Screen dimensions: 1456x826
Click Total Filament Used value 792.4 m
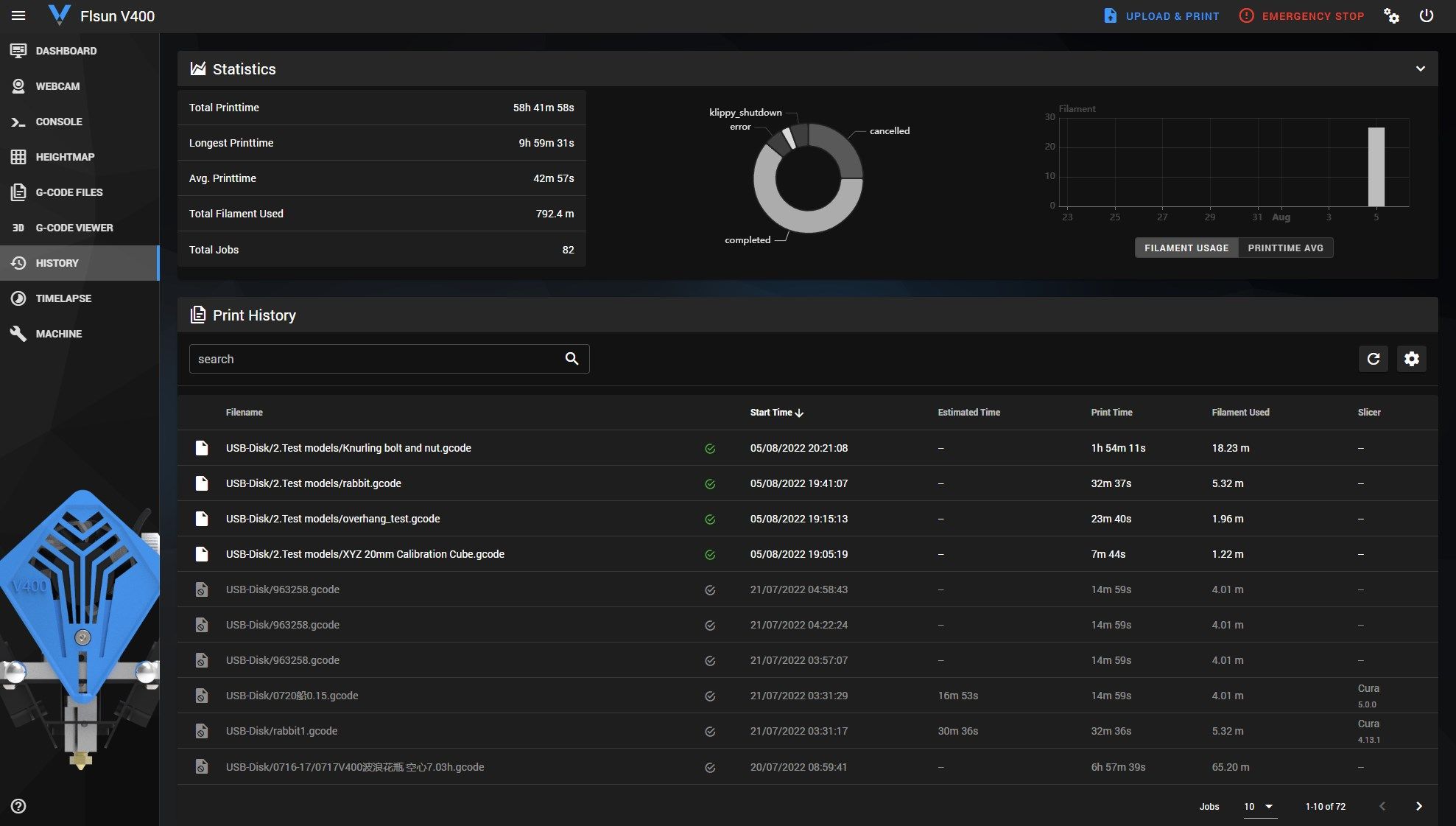click(555, 214)
